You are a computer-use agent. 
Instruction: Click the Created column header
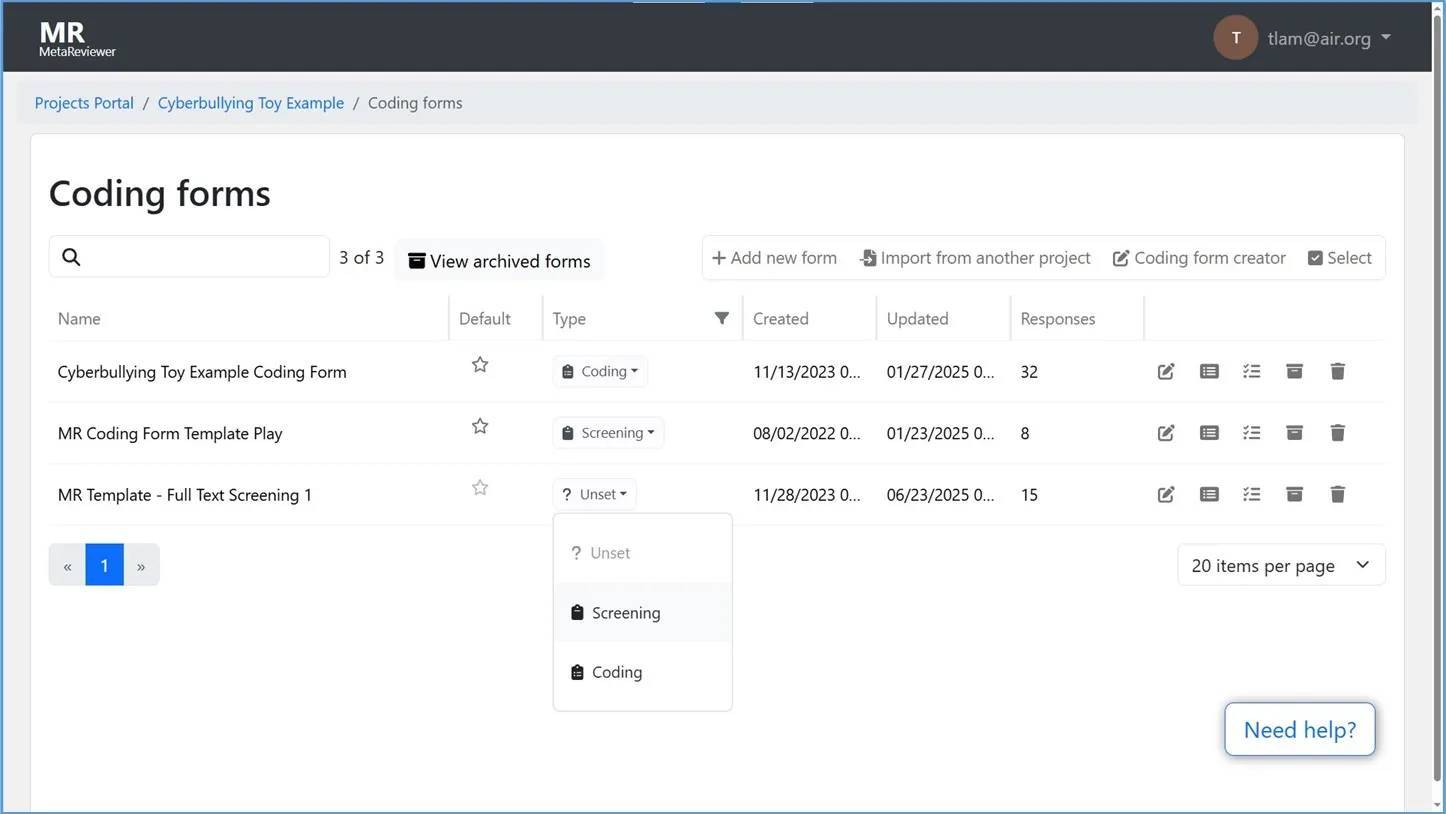(x=781, y=319)
